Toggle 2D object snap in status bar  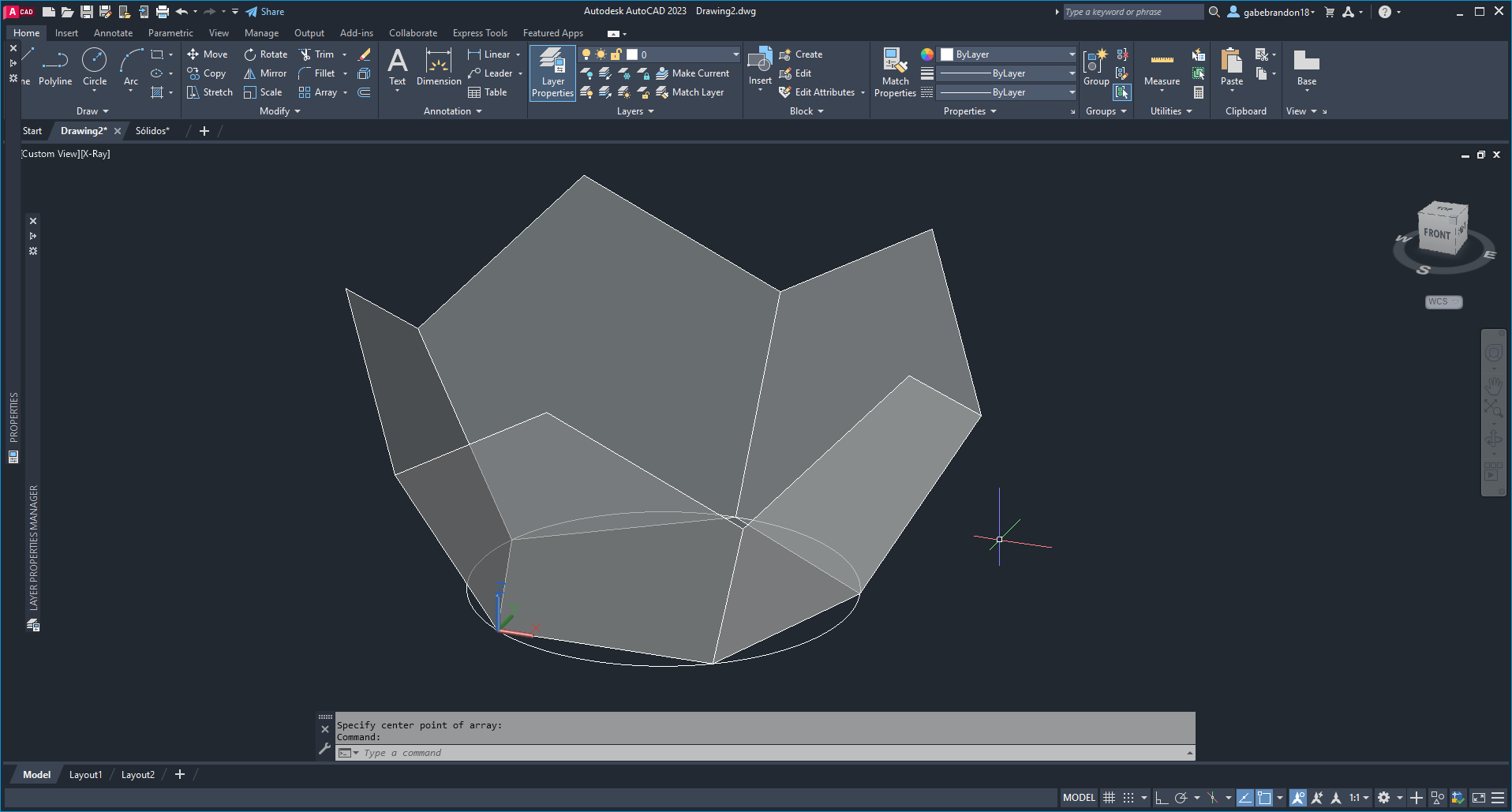pyautogui.click(x=1264, y=798)
